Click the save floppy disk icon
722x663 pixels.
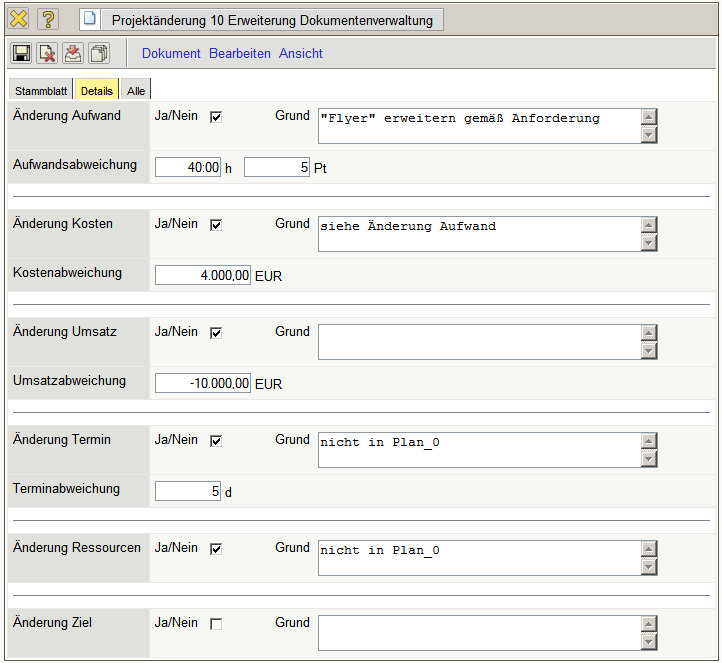pyautogui.click(x=22, y=54)
